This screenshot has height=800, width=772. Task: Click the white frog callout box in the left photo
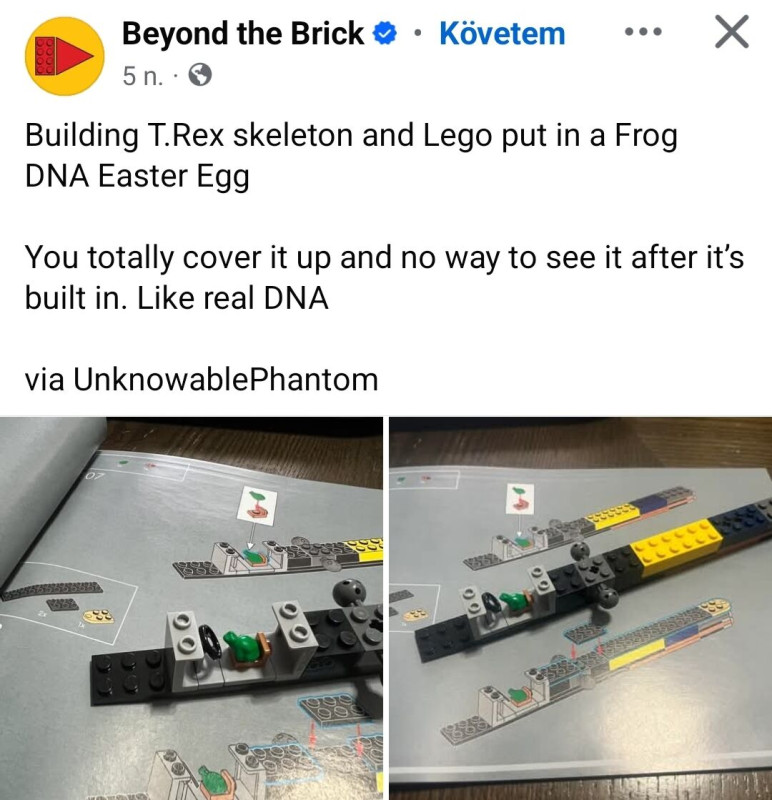pos(257,504)
